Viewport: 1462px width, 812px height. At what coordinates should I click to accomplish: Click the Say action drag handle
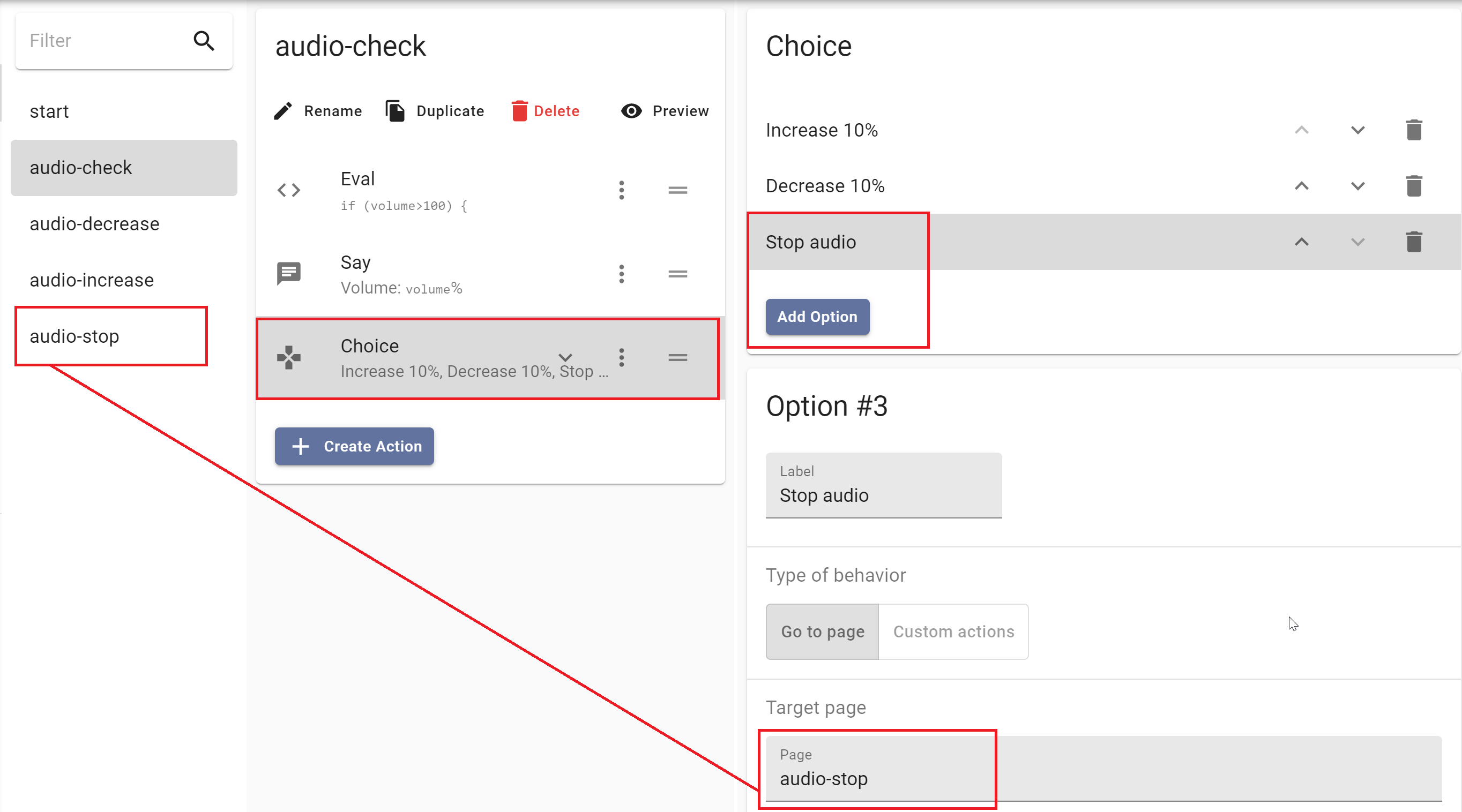coord(677,274)
